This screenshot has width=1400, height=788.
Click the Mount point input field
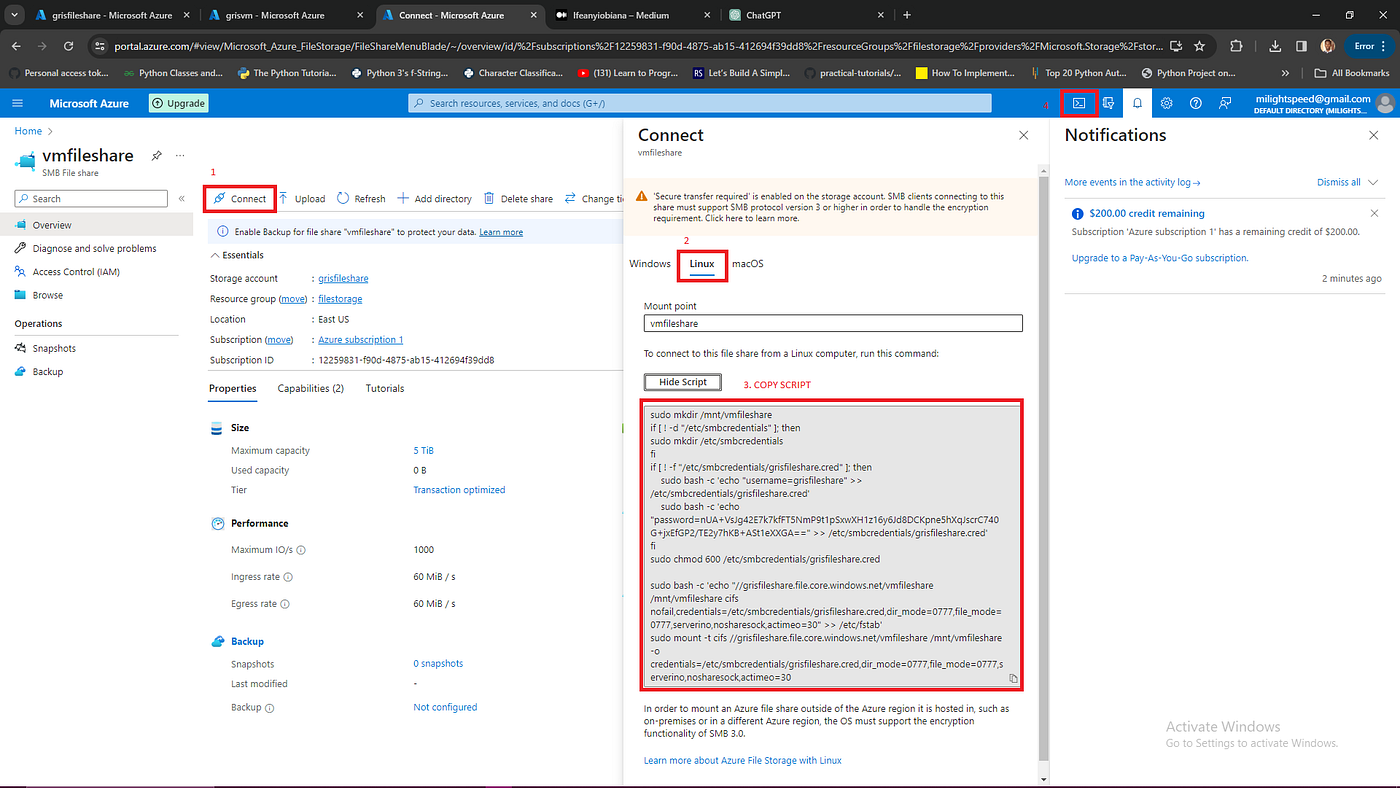tap(833, 324)
